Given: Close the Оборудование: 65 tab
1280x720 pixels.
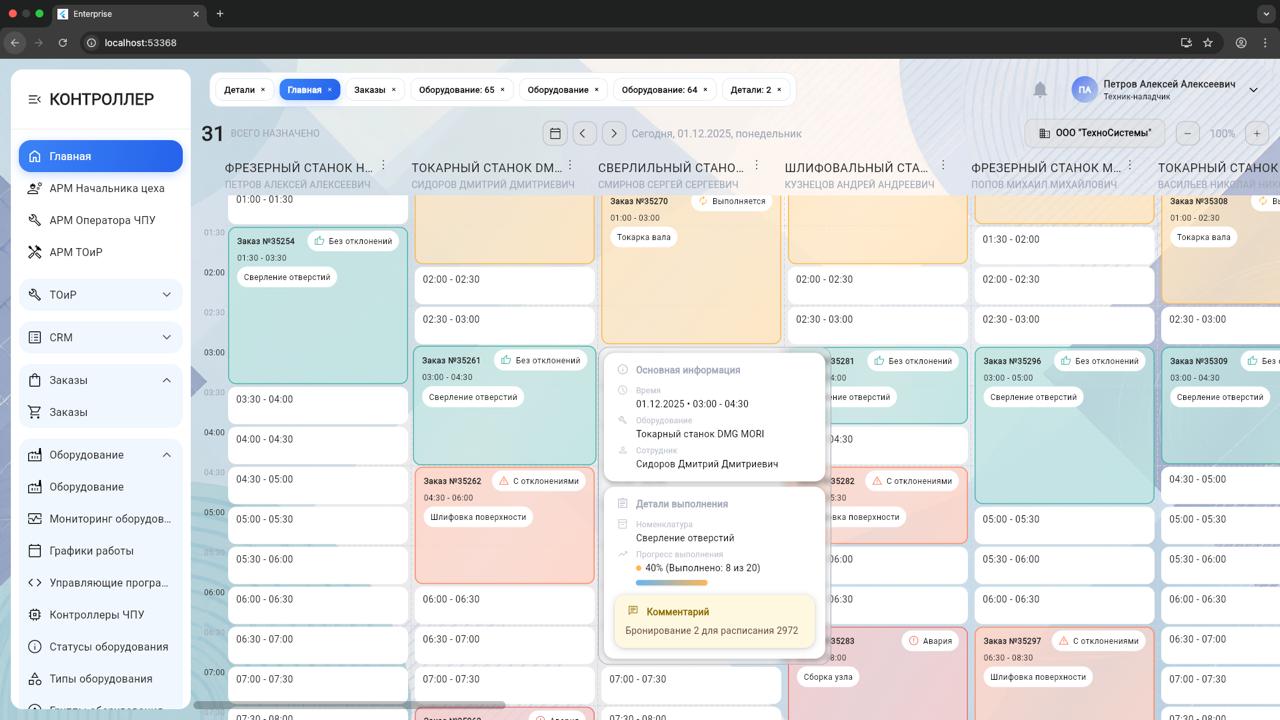Looking at the screenshot, I should pyautogui.click(x=502, y=90).
